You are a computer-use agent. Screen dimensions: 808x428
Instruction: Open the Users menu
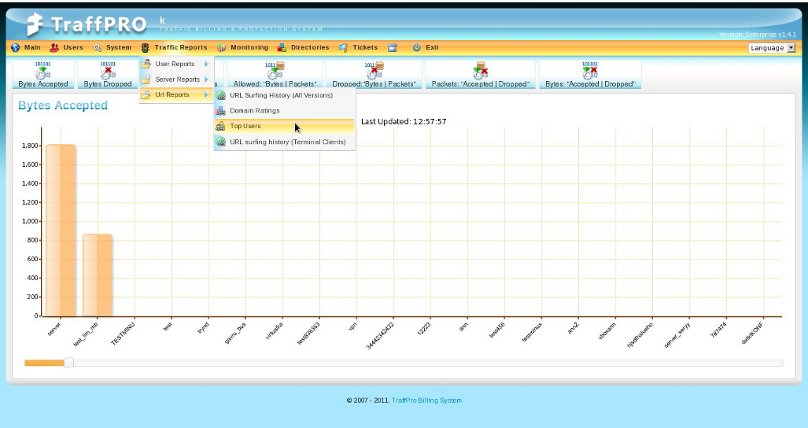[67, 47]
